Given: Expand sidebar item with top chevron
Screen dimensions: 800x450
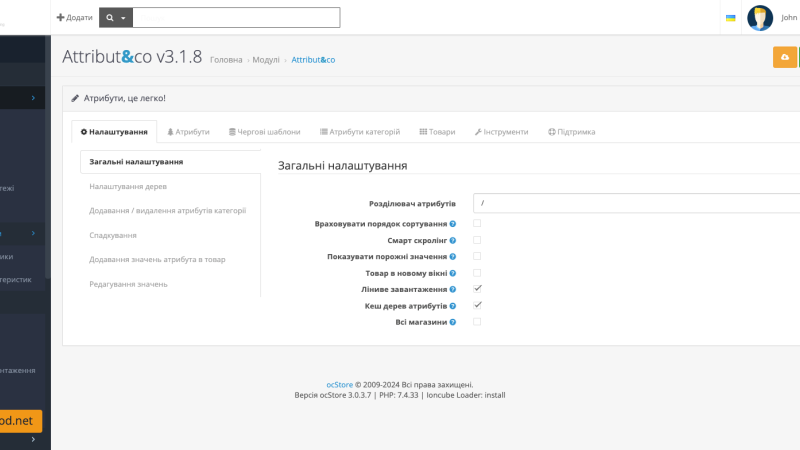Looking at the screenshot, I should click(x=33, y=97).
